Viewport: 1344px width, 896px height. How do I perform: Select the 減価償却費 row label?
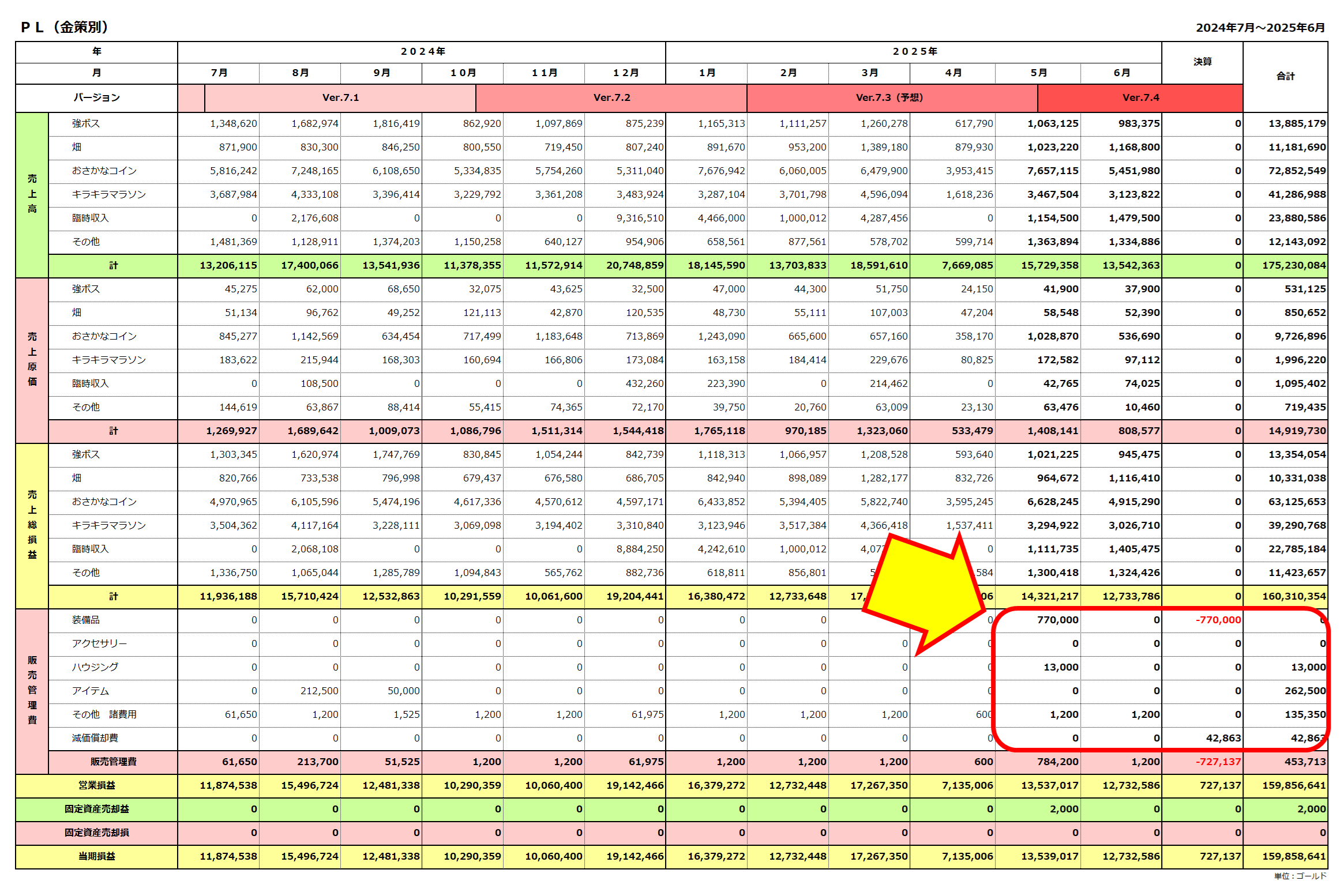coord(95,738)
